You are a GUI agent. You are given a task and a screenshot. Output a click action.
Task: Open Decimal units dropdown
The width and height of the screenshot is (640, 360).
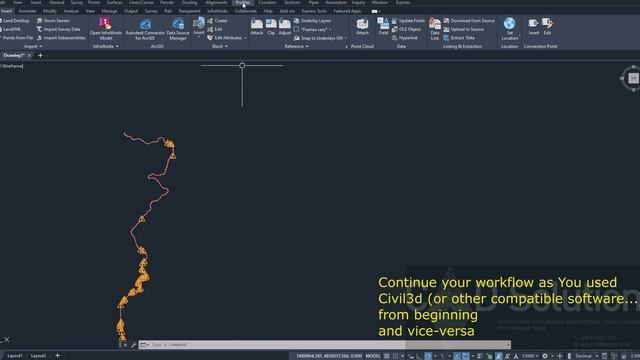point(586,356)
